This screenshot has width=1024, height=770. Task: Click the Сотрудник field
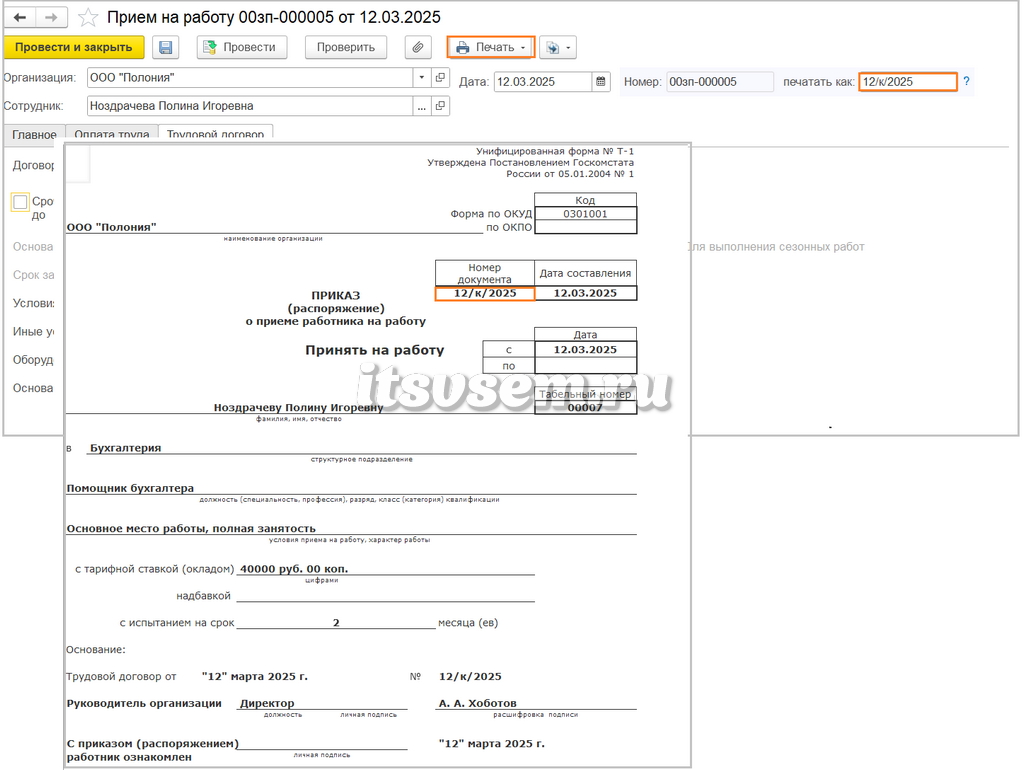click(x=250, y=106)
